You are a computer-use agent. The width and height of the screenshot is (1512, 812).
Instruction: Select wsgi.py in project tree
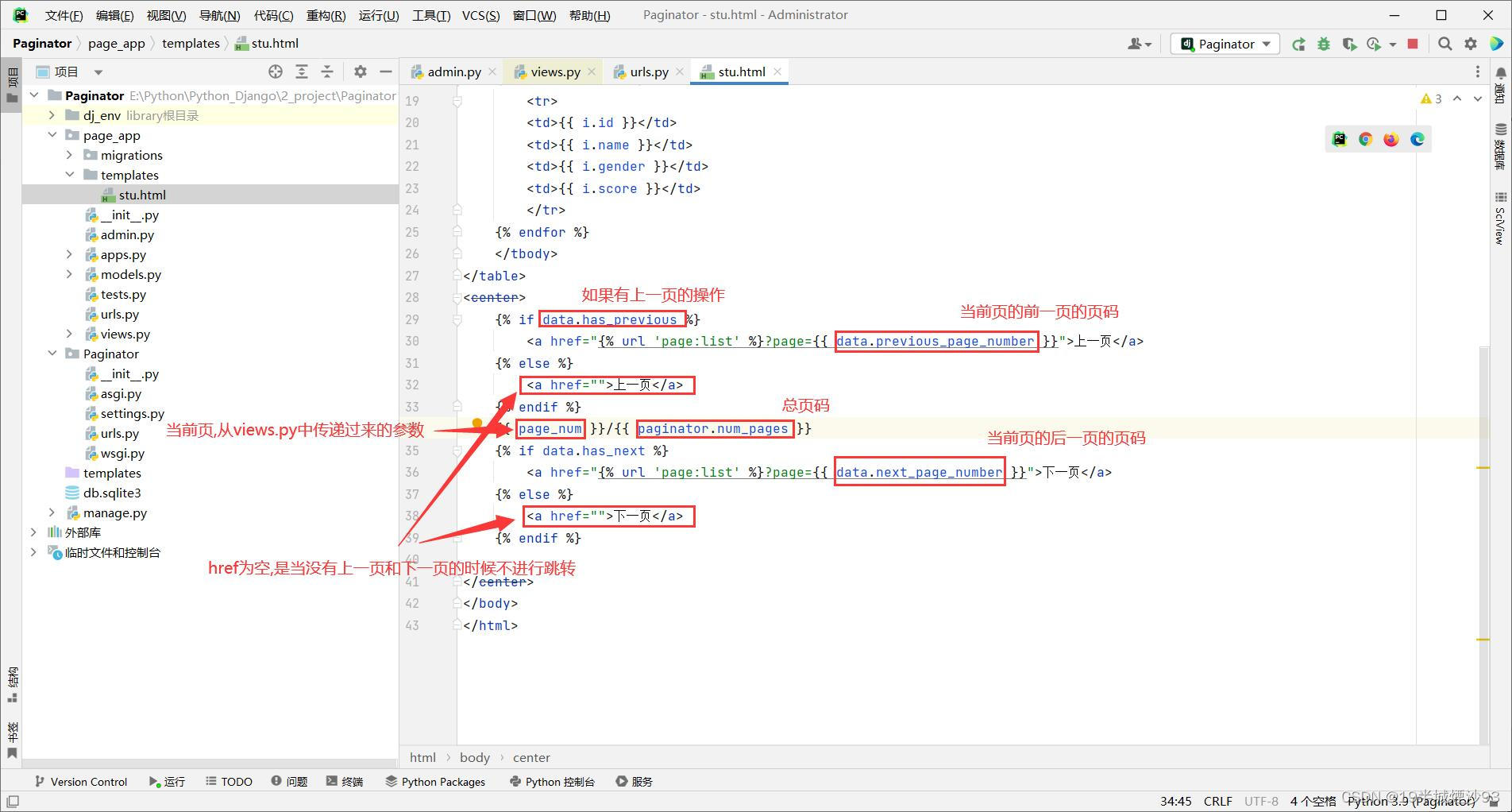tap(122, 453)
